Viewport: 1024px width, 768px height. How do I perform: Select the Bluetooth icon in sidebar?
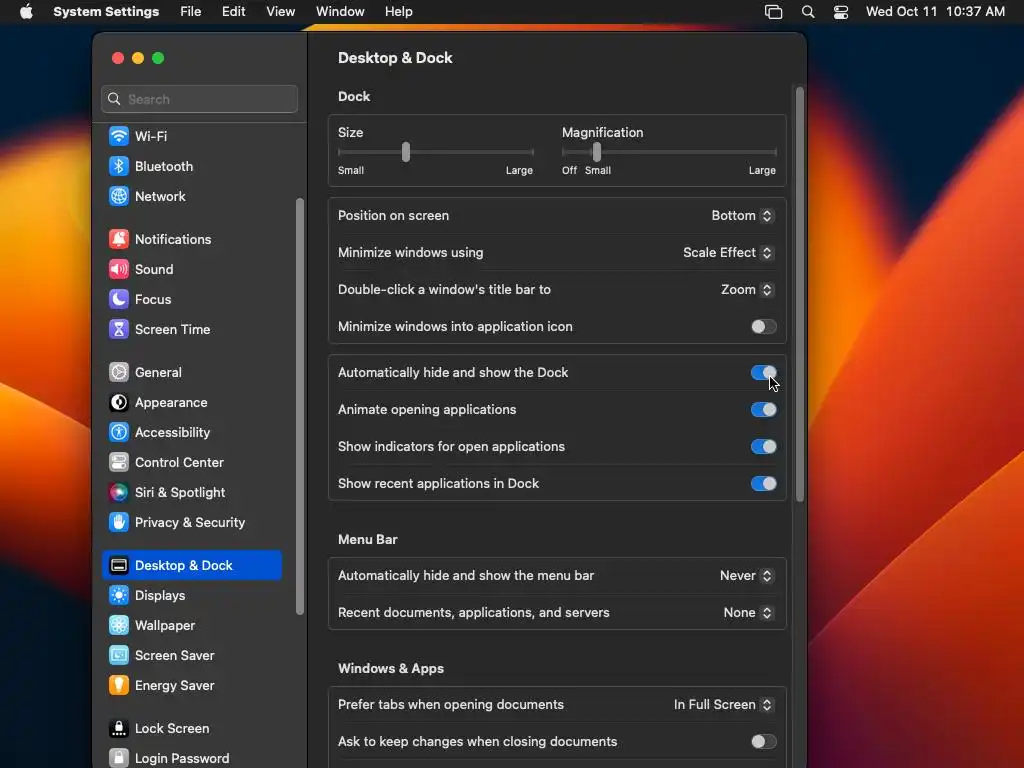click(x=118, y=166)
